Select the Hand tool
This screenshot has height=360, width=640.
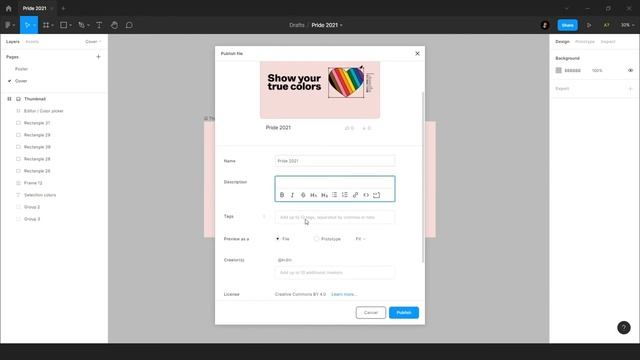(x=114, y=25)
